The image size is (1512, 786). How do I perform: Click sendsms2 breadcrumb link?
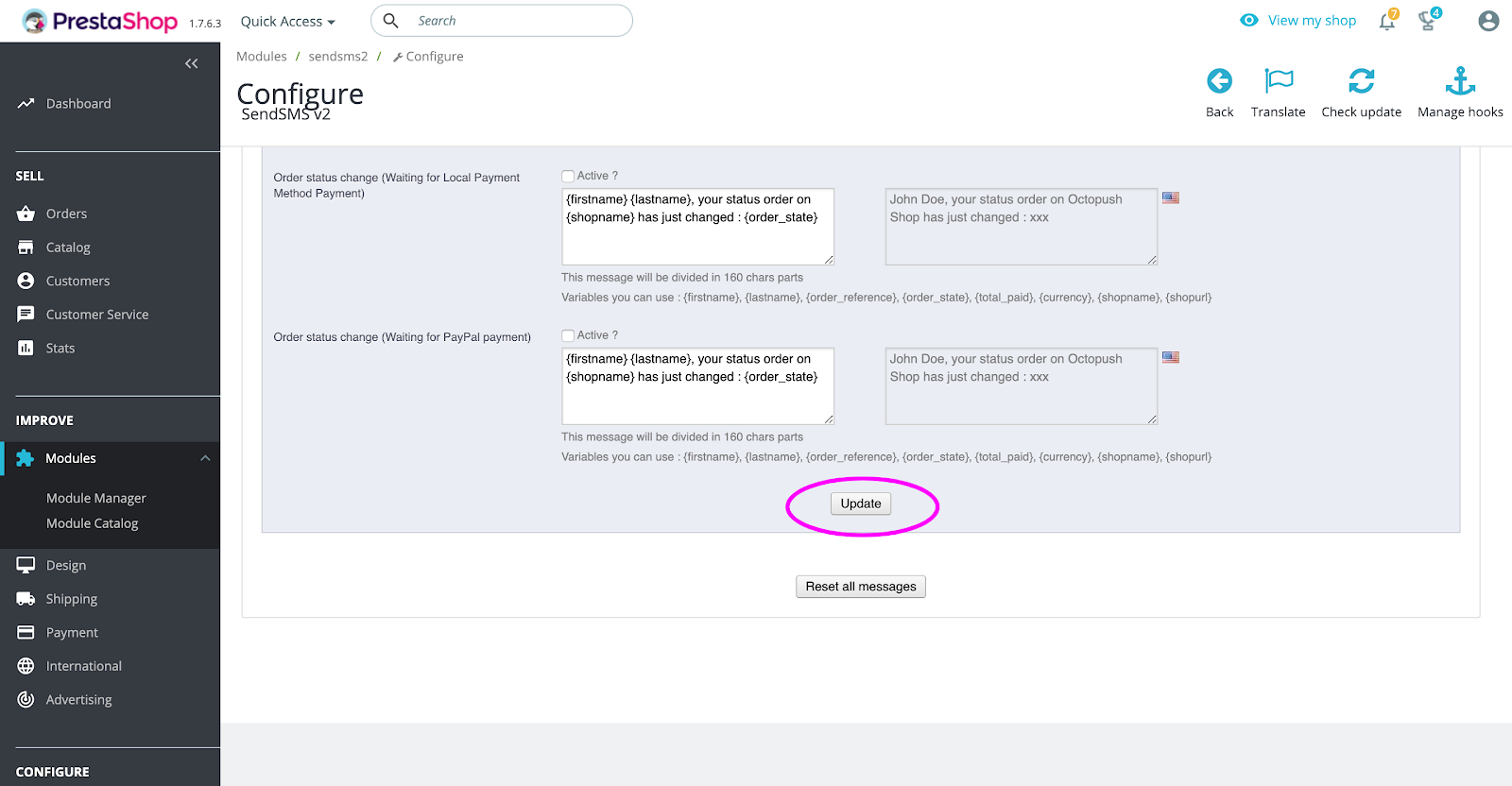(338, 57)
